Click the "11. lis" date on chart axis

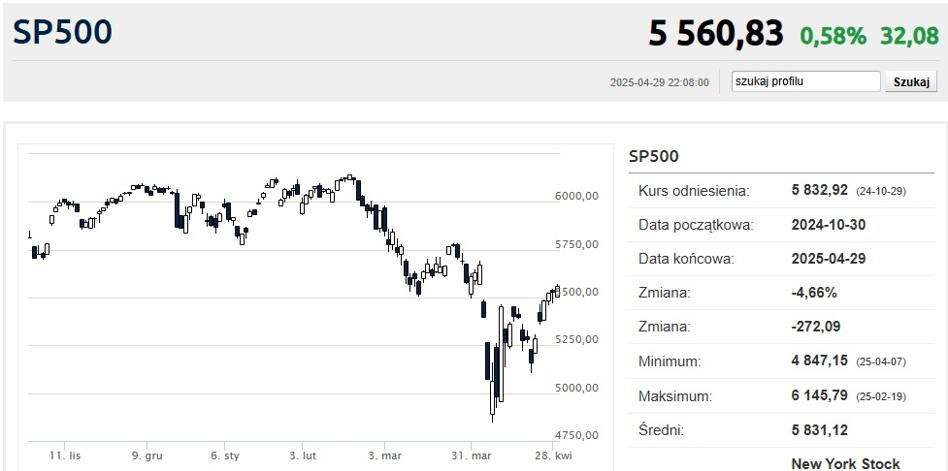(x=67, y=455)
